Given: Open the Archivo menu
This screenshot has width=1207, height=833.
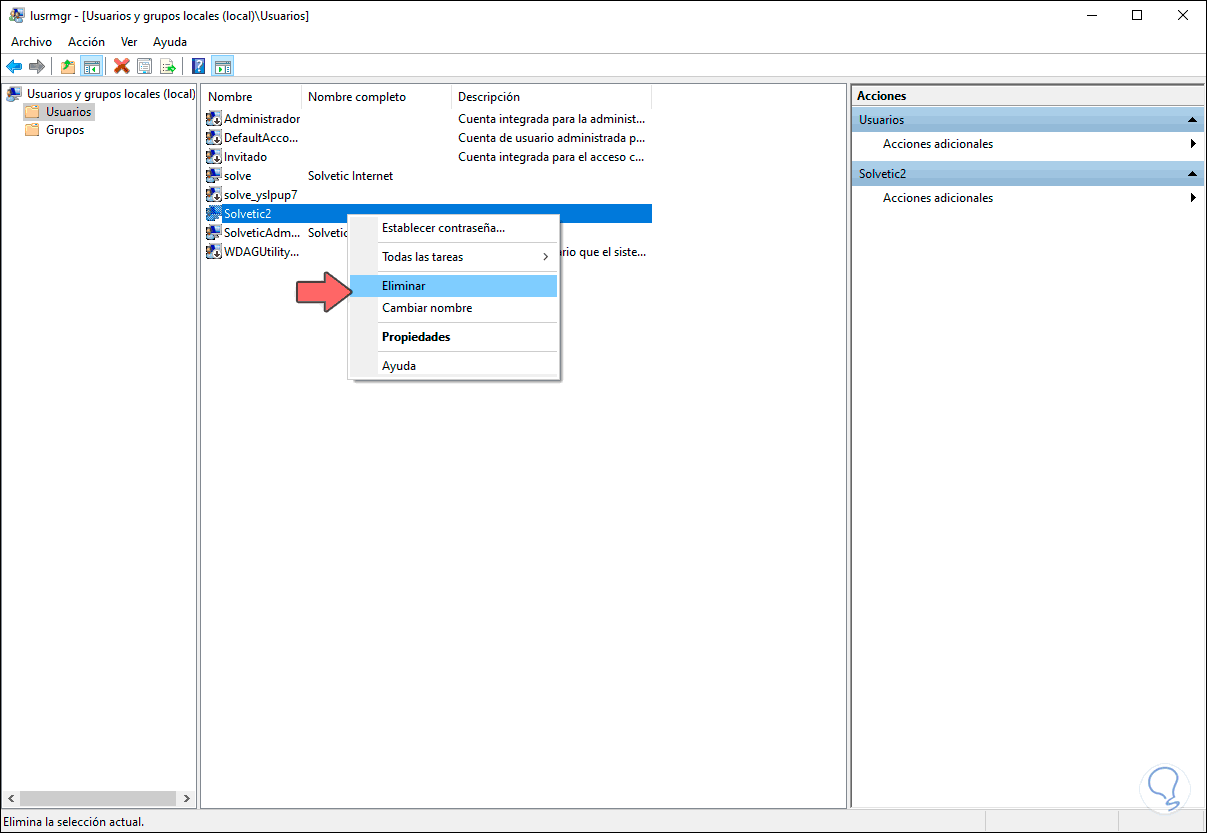Looking at the screenshot, I should (31, 42).
